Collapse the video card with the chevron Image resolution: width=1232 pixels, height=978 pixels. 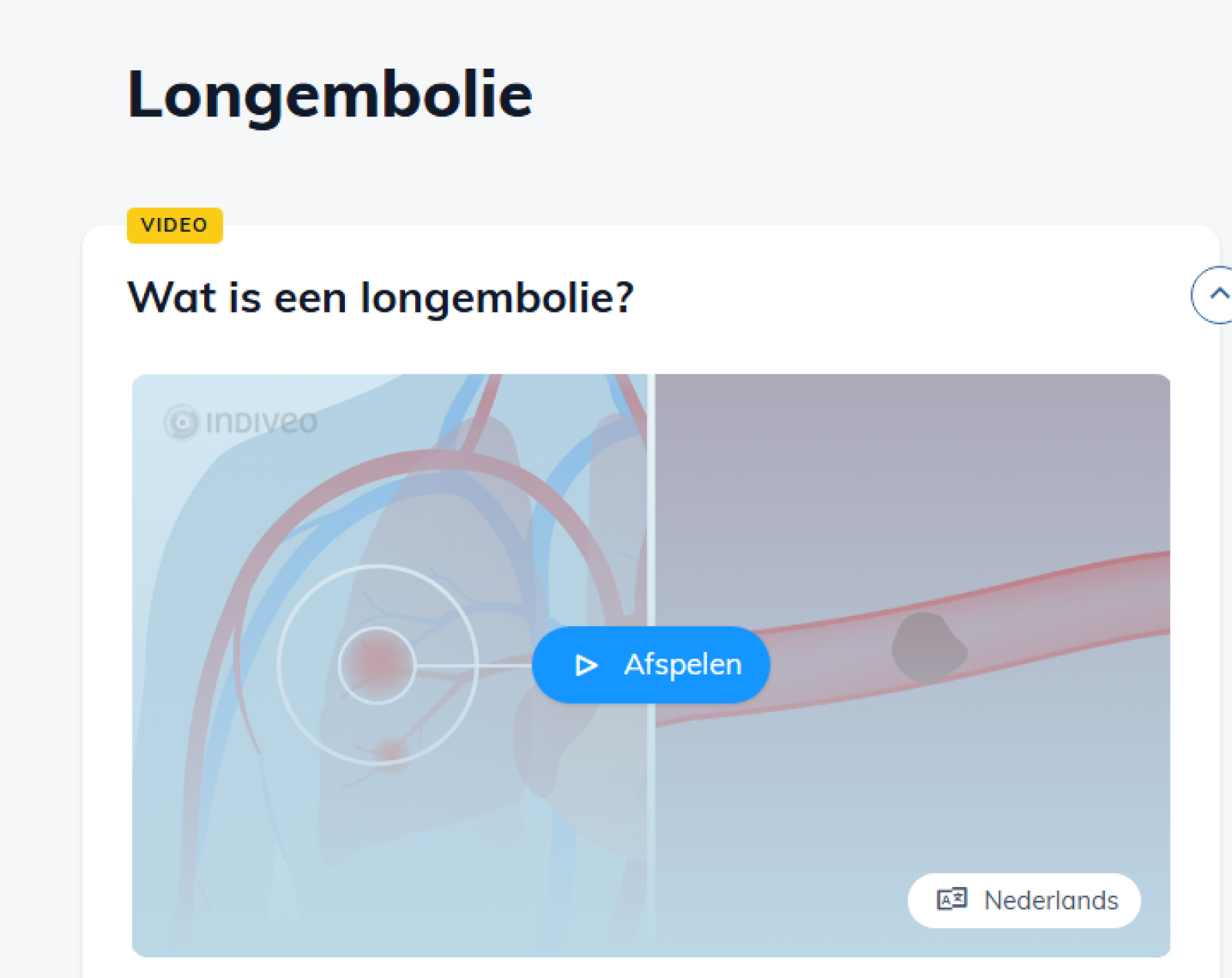(1214, 294)
